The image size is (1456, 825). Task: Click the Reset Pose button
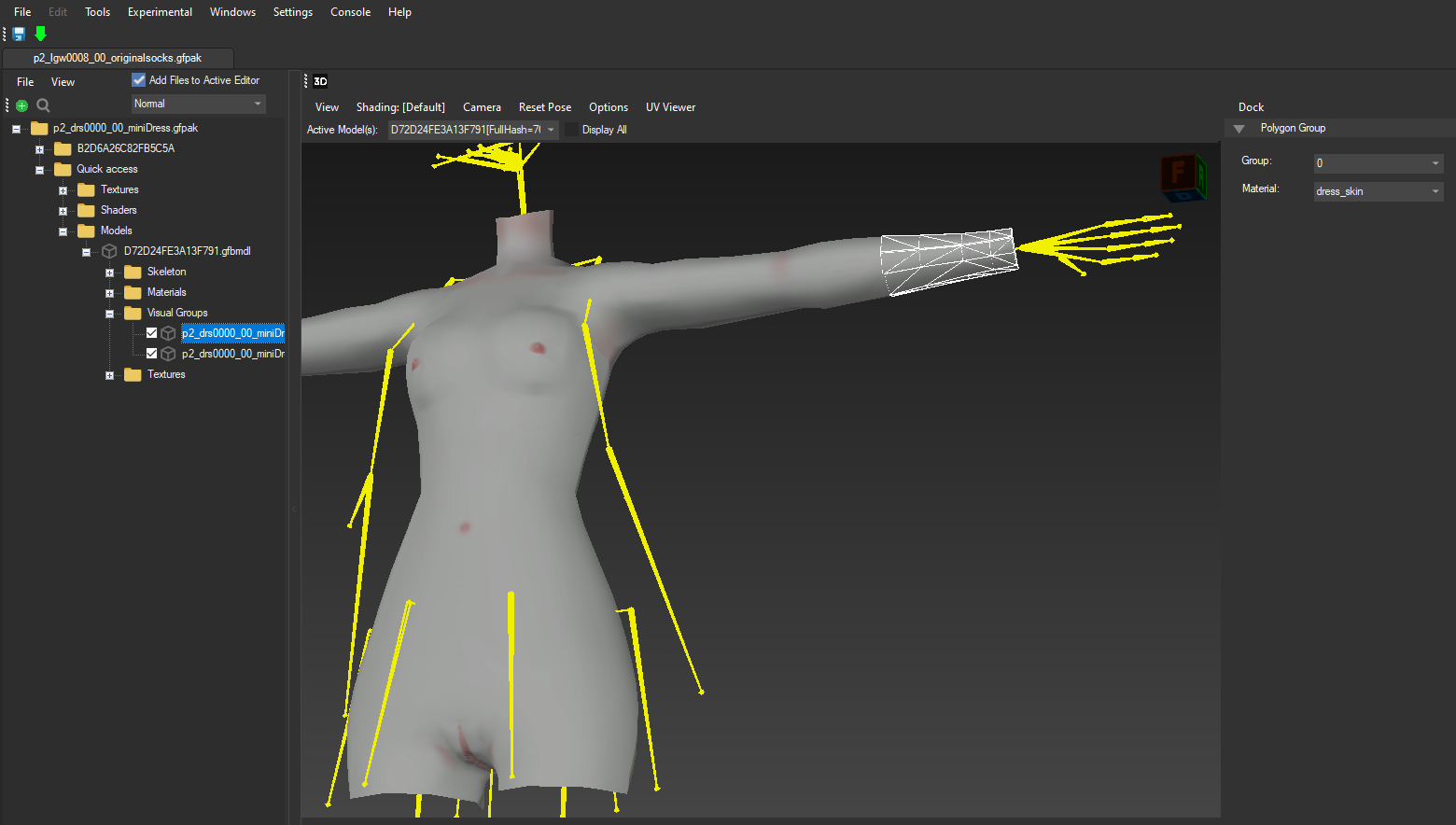545,107
